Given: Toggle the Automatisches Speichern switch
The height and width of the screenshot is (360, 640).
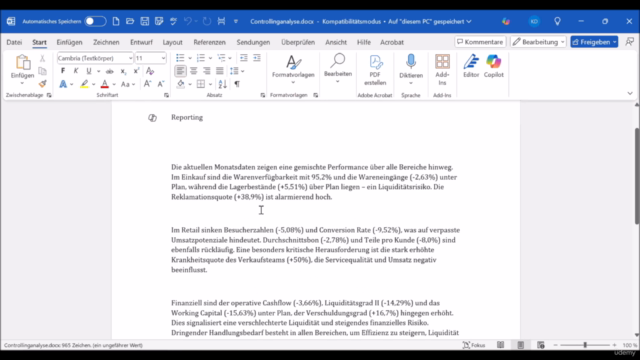Looking at the screenshot, I should [95, 21].
